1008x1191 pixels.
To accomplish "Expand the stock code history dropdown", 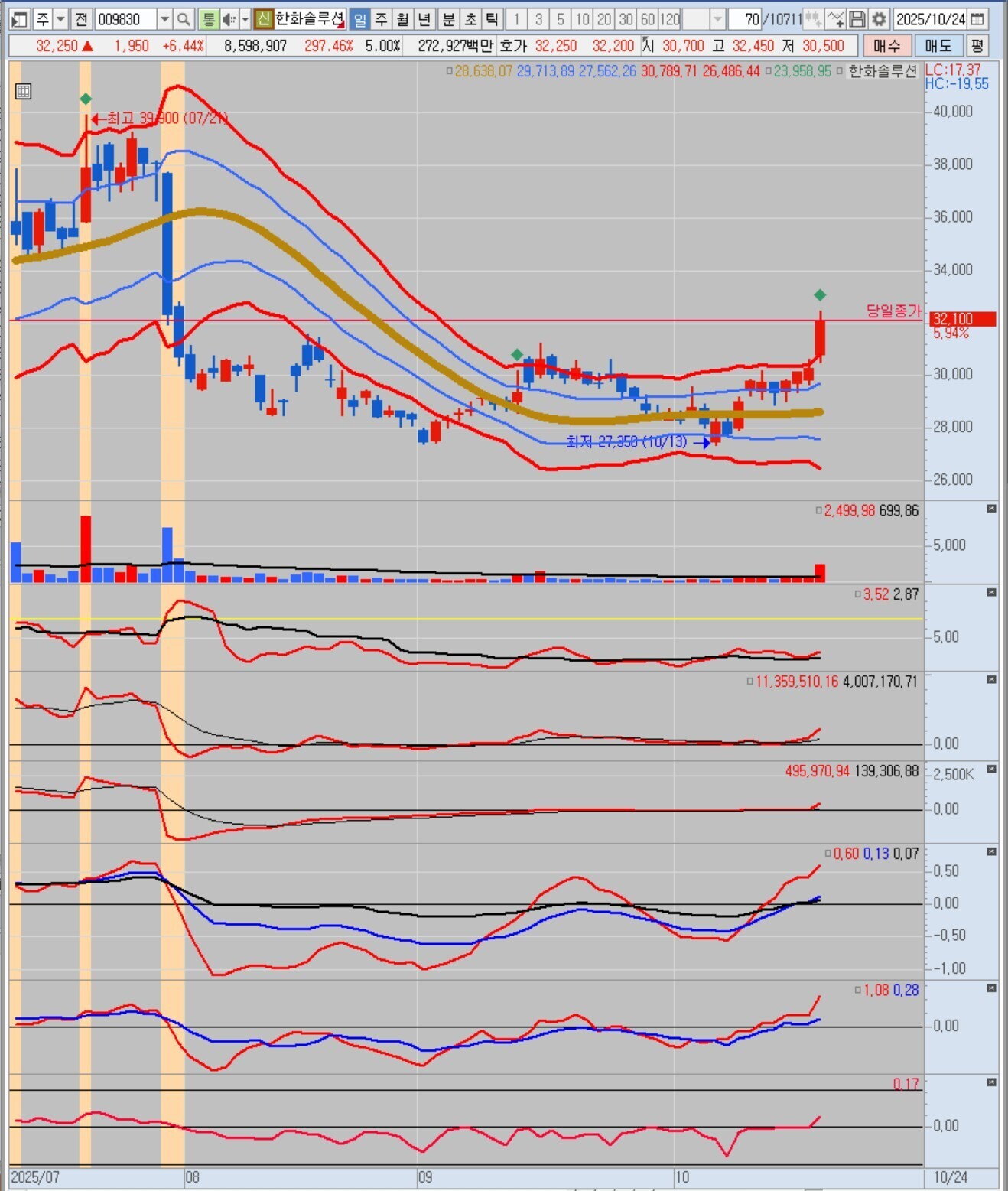I will 164,19.
